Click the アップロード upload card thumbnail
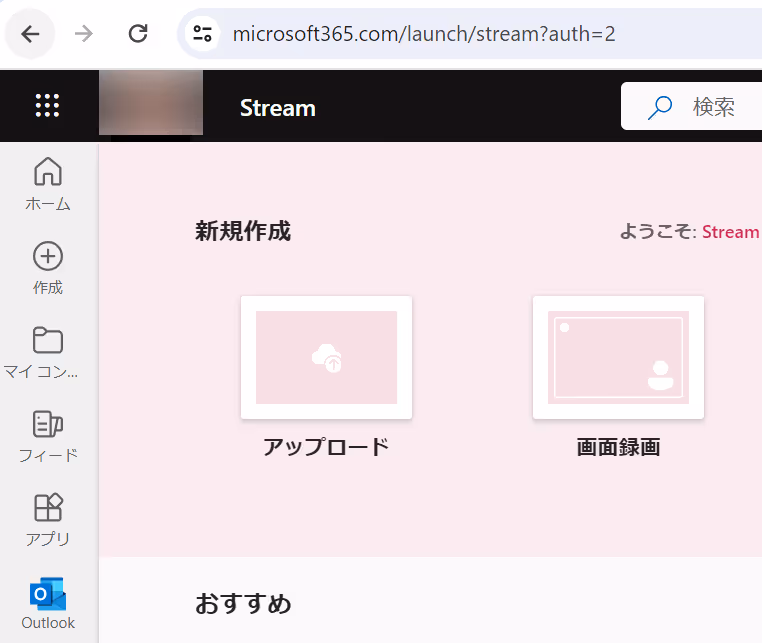762x643 pixels. pos(327,357)
